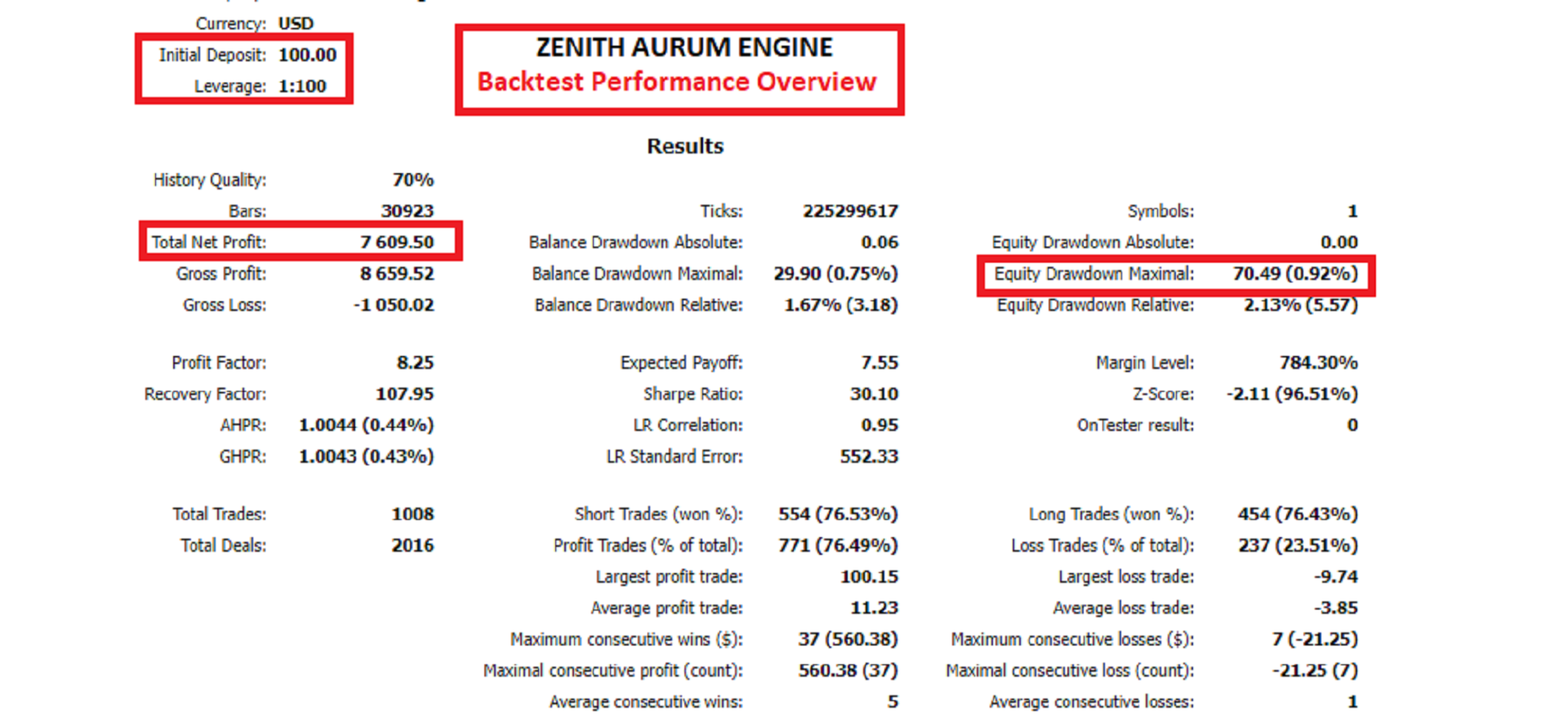Click the Initial Deposit value 100.00
This screenshot has width=1568, height=728.
click(307, 55)
